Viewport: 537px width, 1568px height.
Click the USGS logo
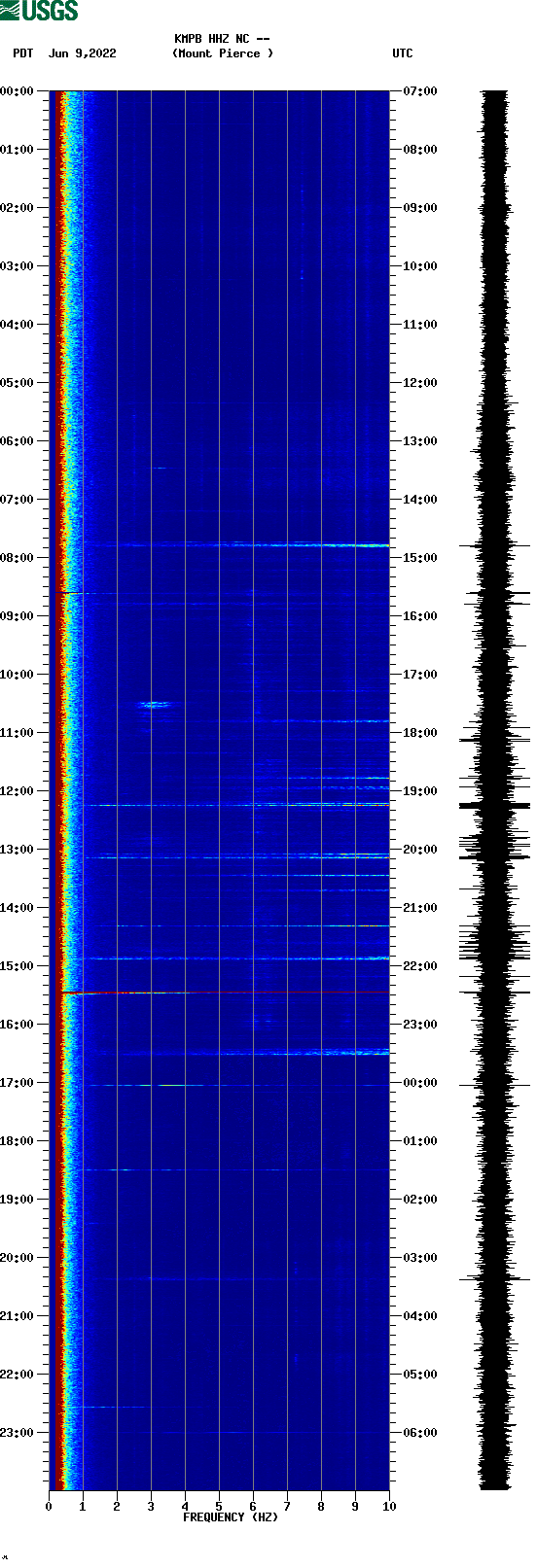tap(39, 11)
